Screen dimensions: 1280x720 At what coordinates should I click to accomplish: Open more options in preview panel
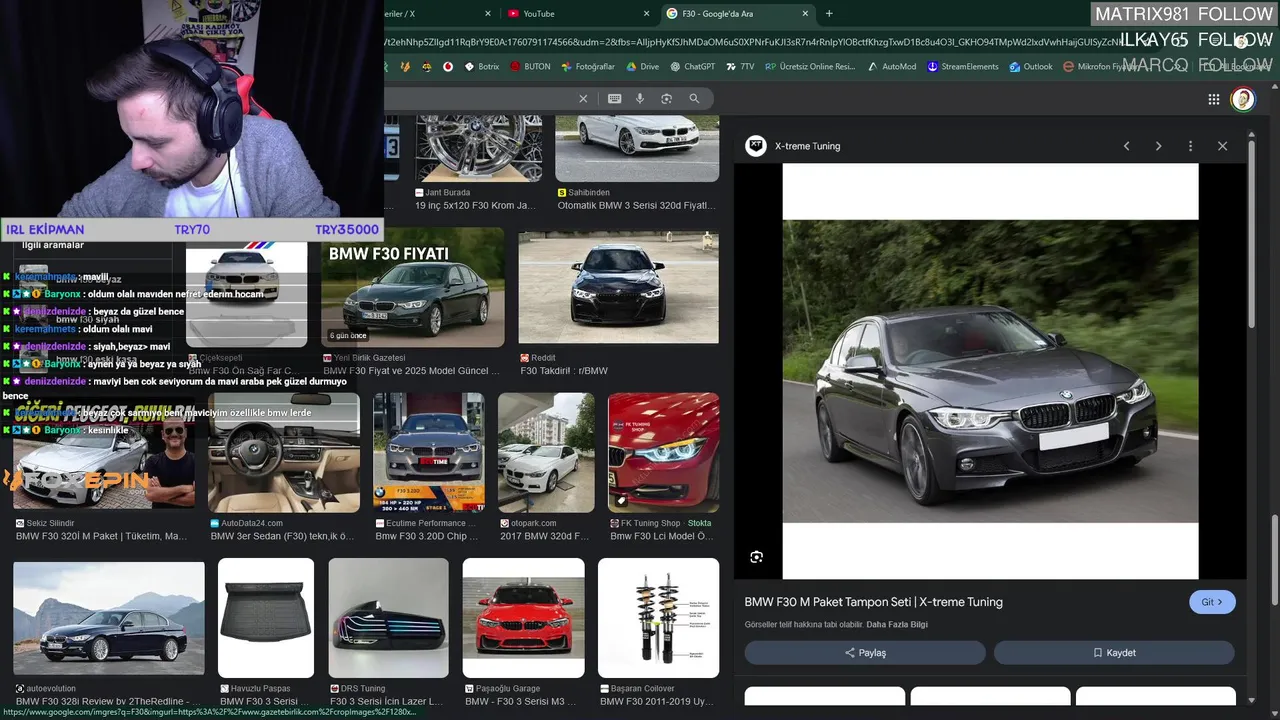(x=1190, y=146)
